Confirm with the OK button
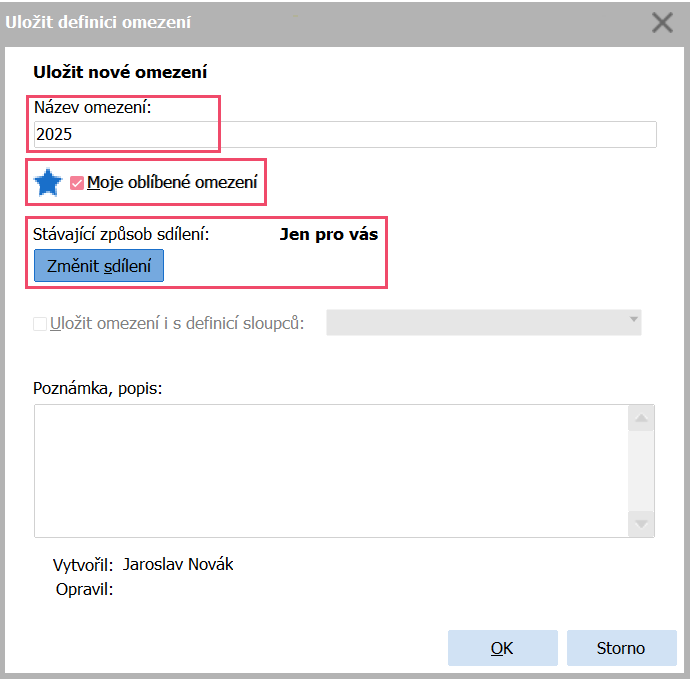This screenshot has width=690, height=679. click(x=502, y=648)
